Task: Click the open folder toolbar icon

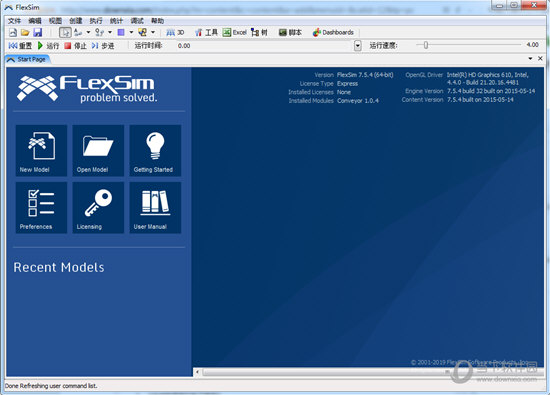Action: [25, 33]
